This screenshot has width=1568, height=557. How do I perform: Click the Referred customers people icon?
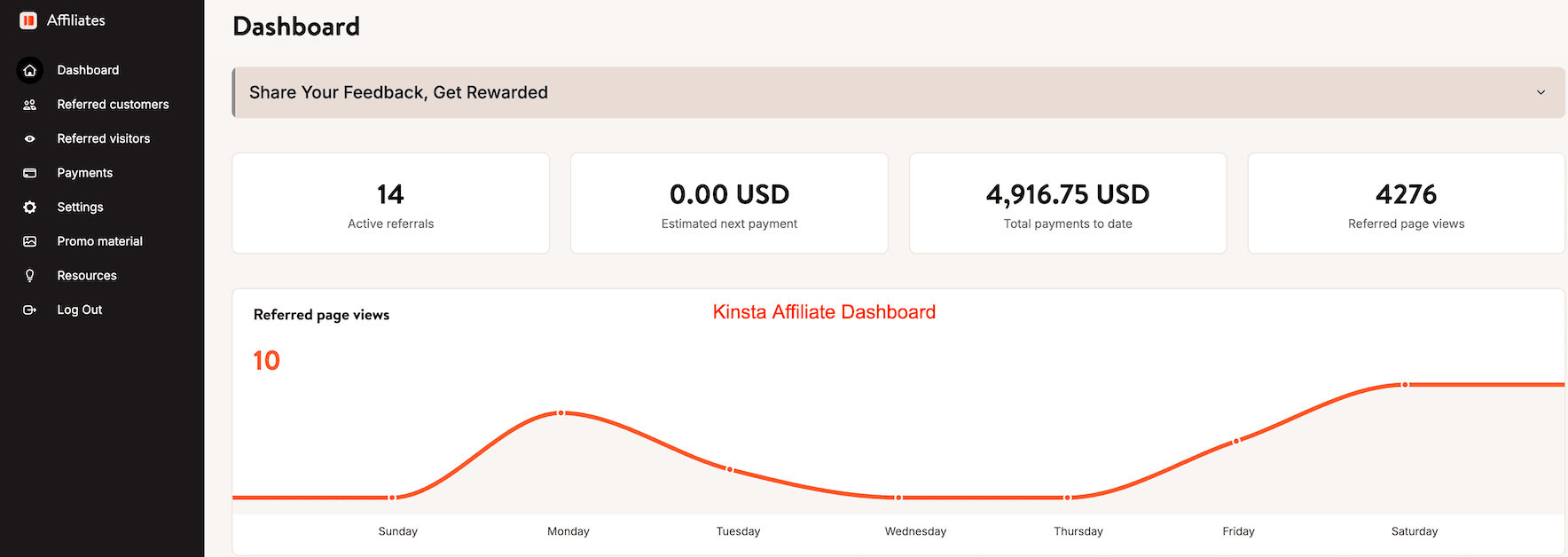[x=29, y=104]
